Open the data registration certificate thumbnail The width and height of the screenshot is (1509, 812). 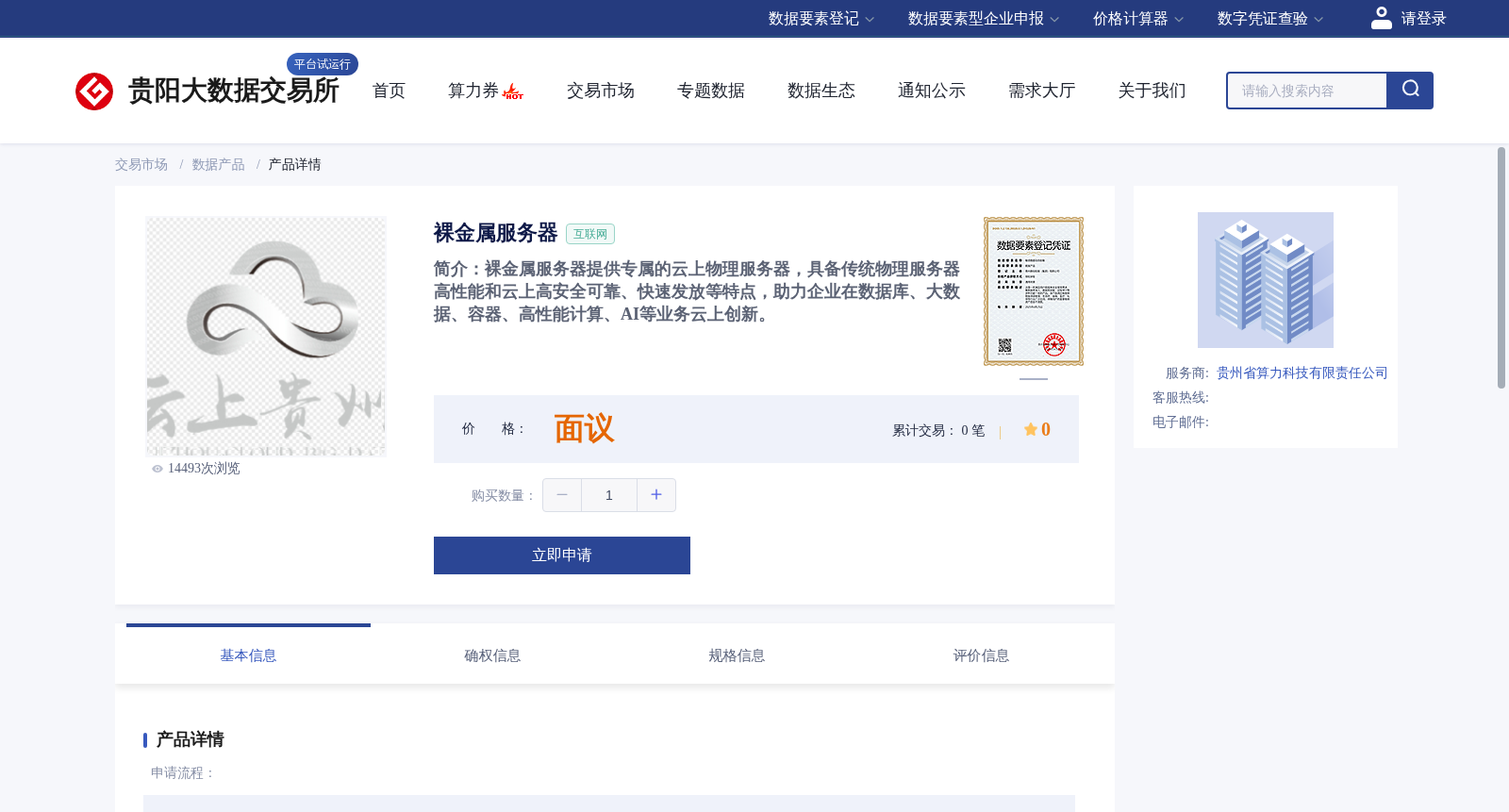(1034, 291)
